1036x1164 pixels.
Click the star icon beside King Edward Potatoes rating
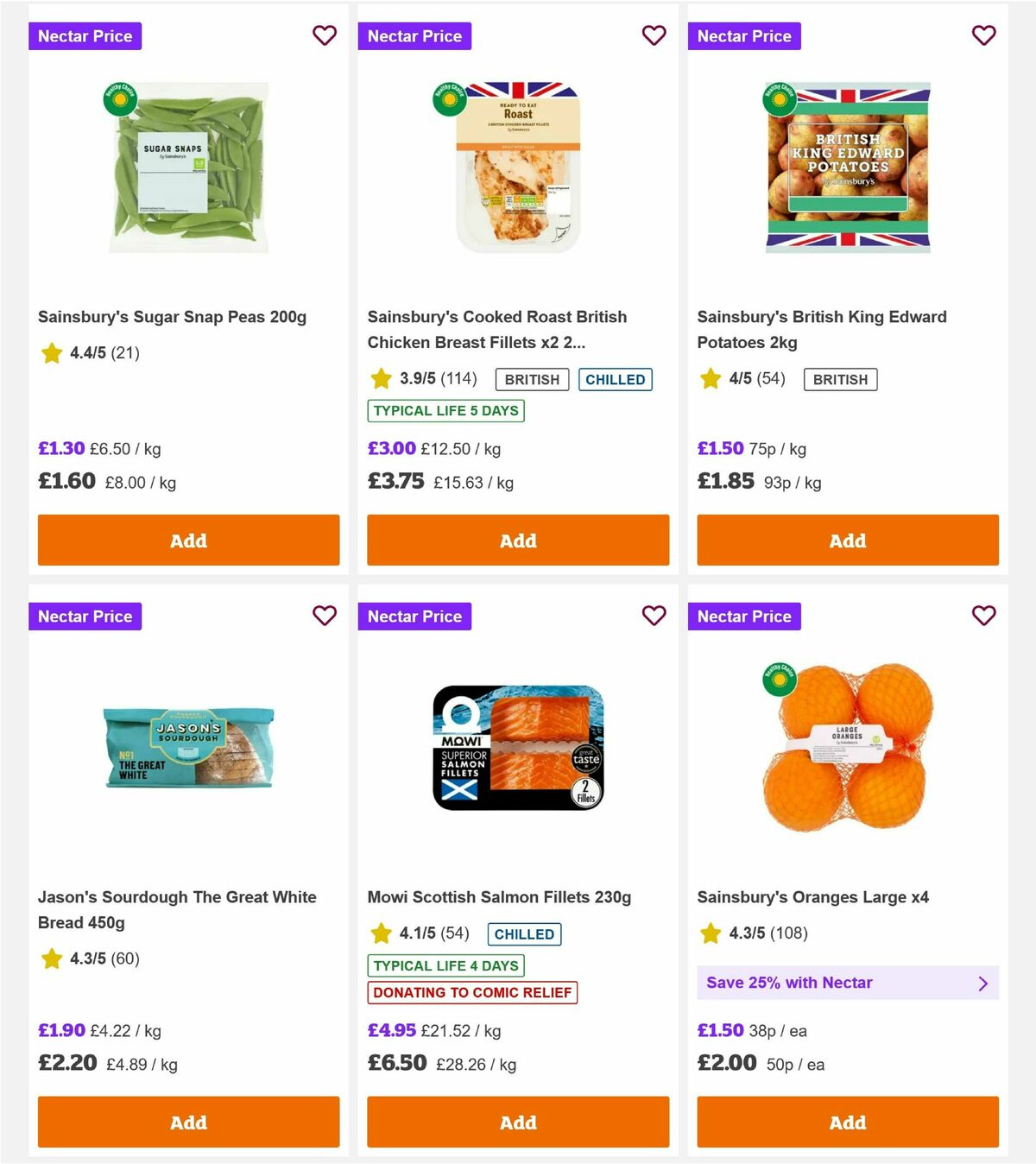pyautogui.click(x=710, y=378)
